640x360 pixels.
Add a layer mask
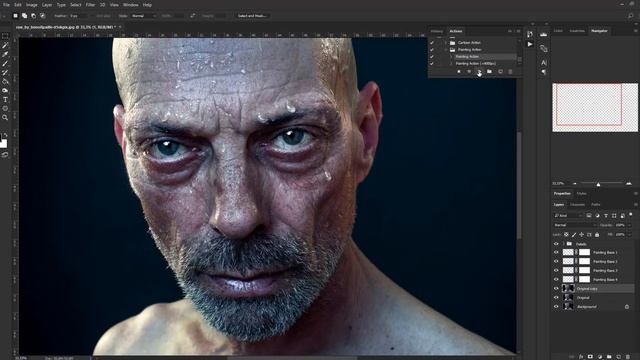[590, 356]
